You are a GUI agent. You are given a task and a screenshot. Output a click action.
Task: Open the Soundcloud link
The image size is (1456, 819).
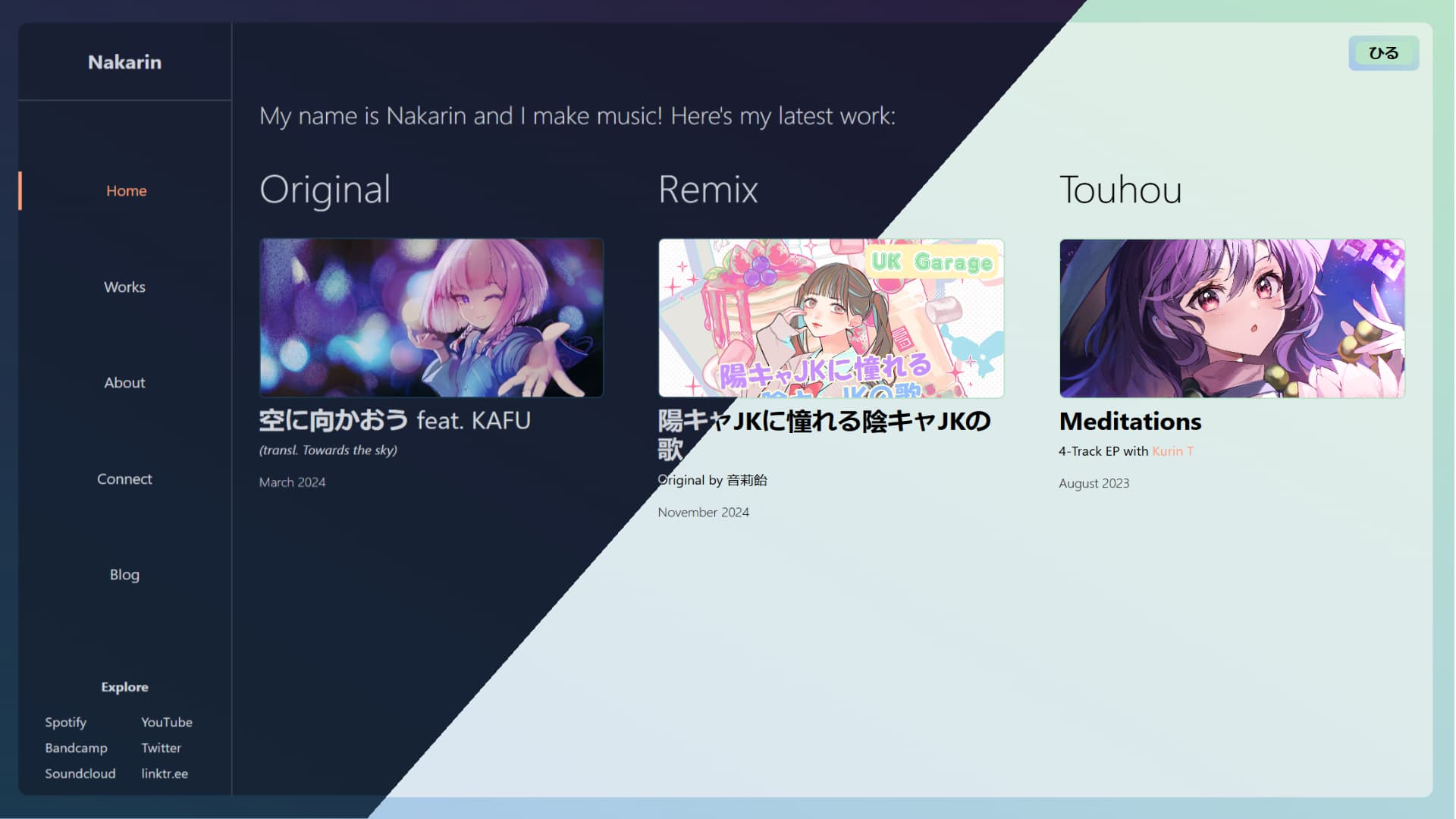(x=80, y=774)
